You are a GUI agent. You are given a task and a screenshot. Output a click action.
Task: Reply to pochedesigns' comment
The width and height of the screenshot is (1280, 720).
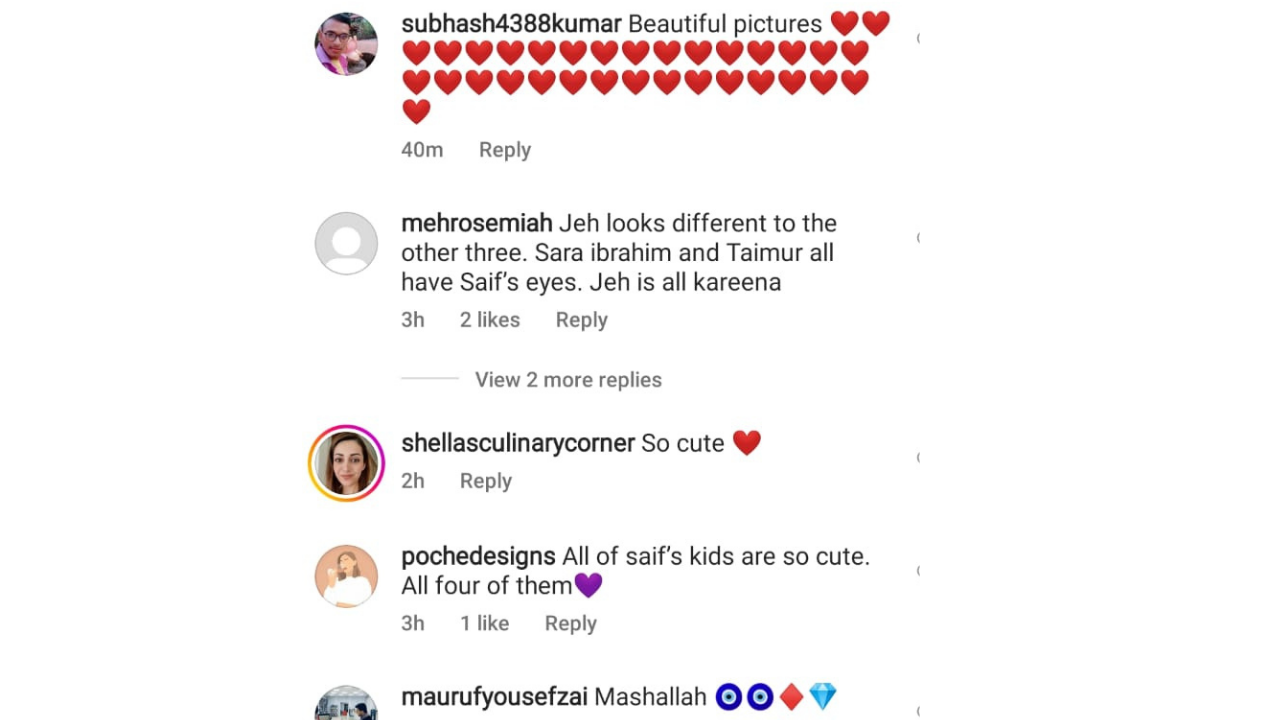pyautogui.click(x=570, y=623)
